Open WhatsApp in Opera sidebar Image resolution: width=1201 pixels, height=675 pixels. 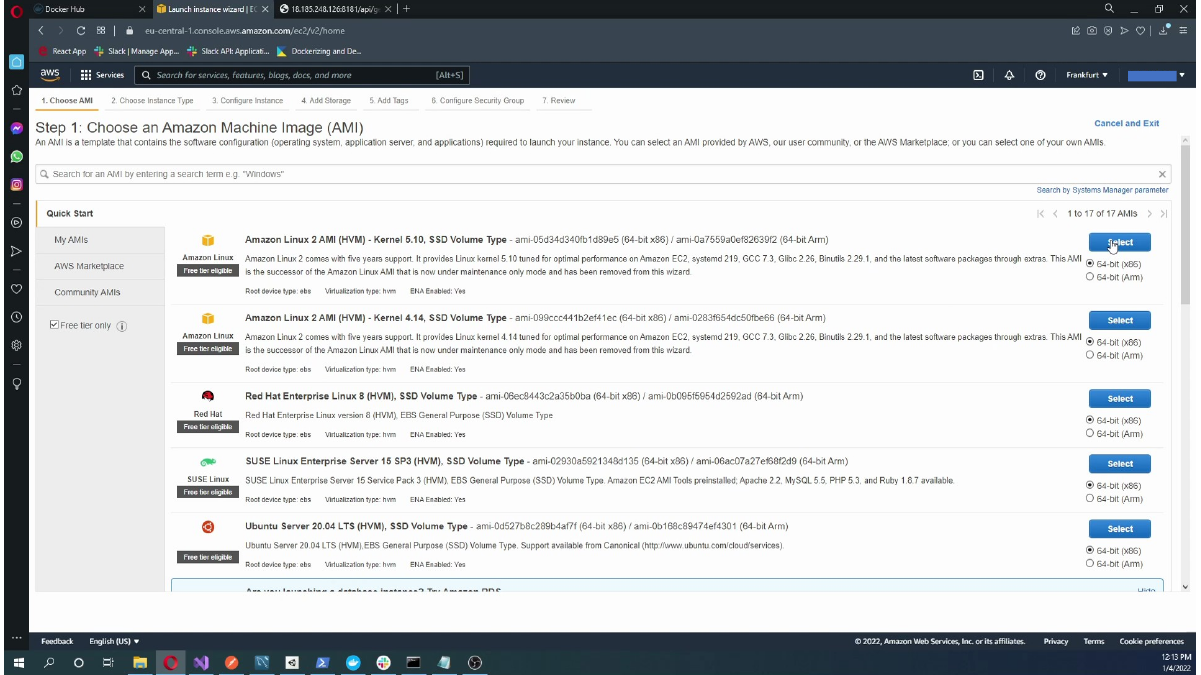tap(17, 156)
